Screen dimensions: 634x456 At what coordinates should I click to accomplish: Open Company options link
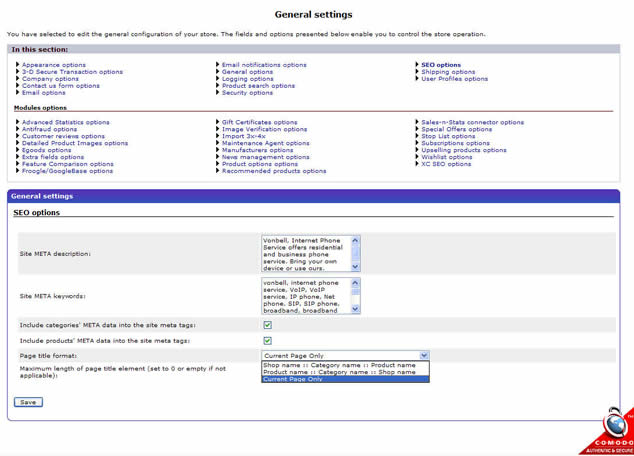[x=50, y=78]
